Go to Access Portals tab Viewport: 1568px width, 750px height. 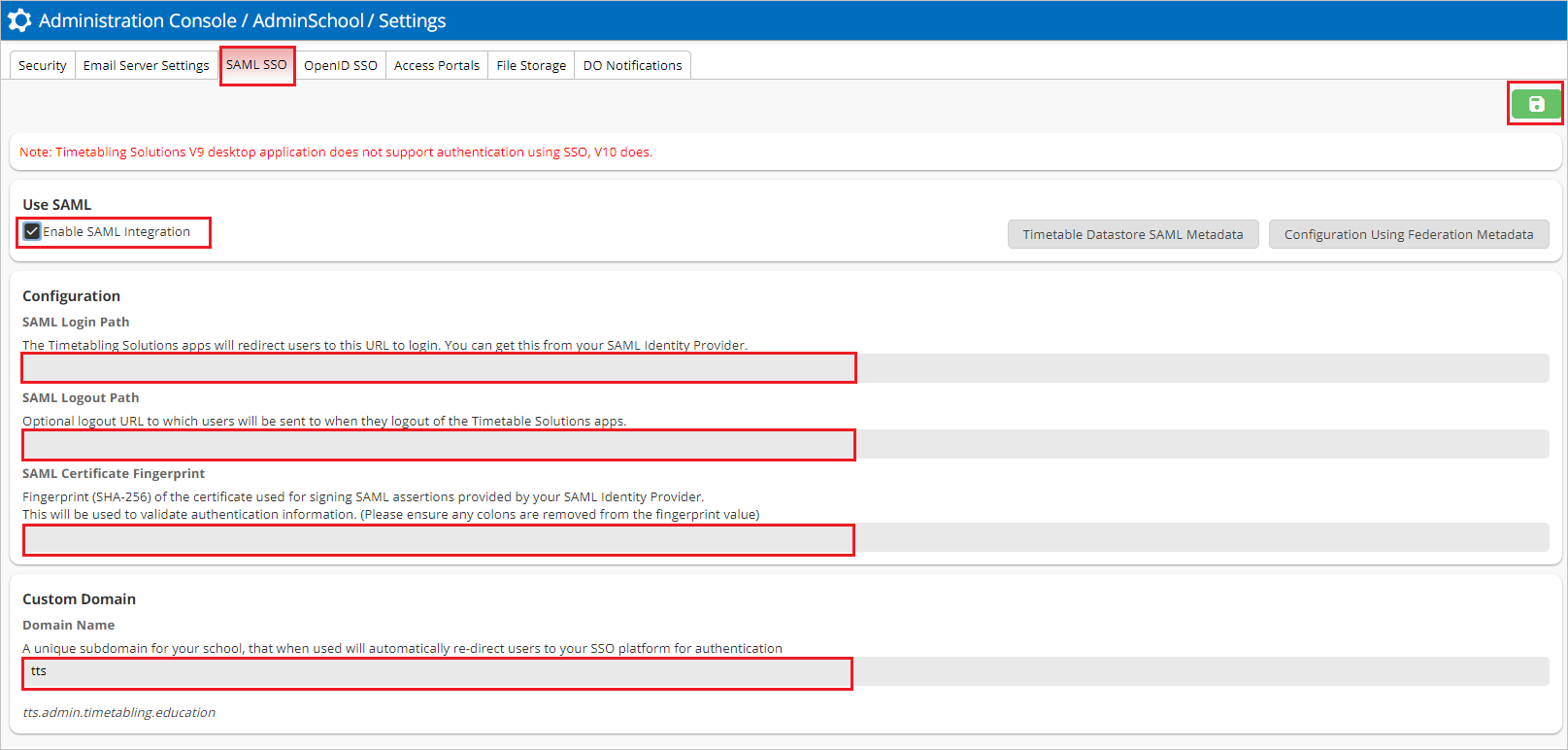(437, 65)
